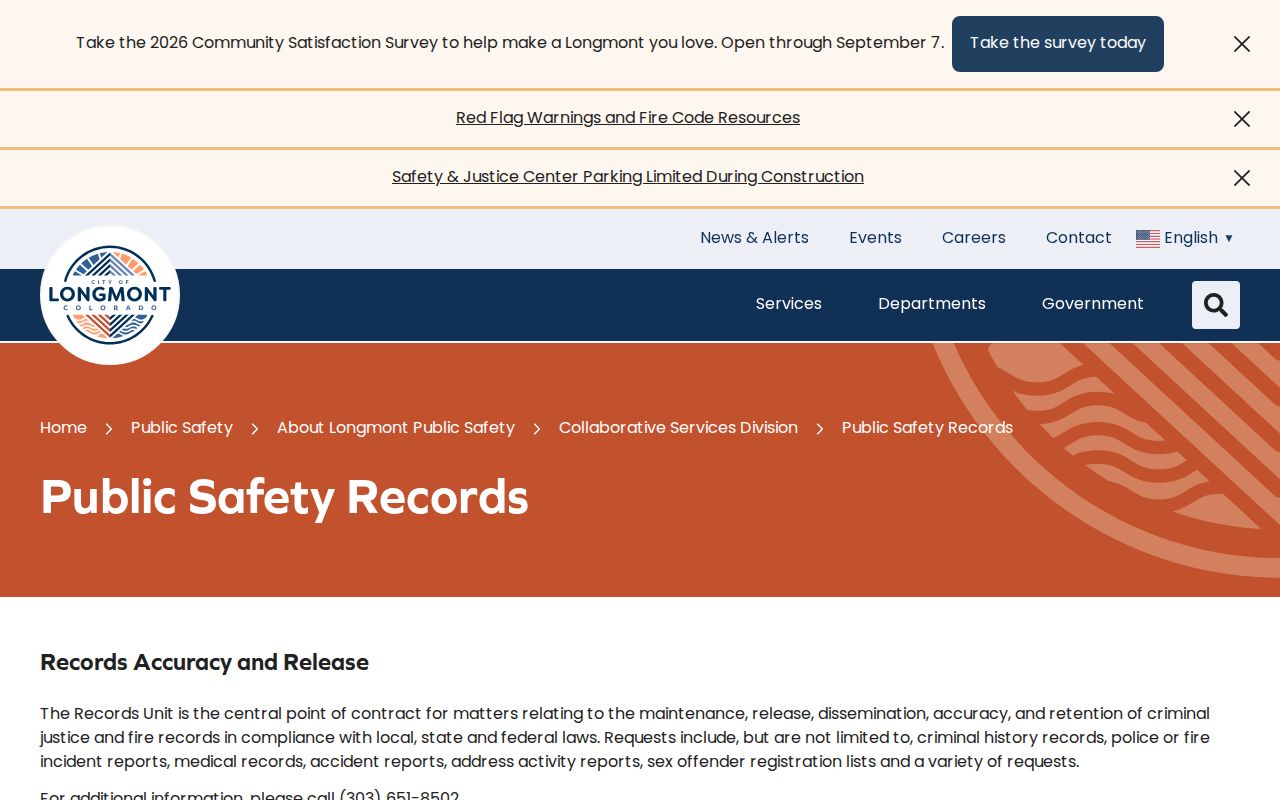Open the Events page
This screenshot has height=800, width=1280.
click(875, 238)
